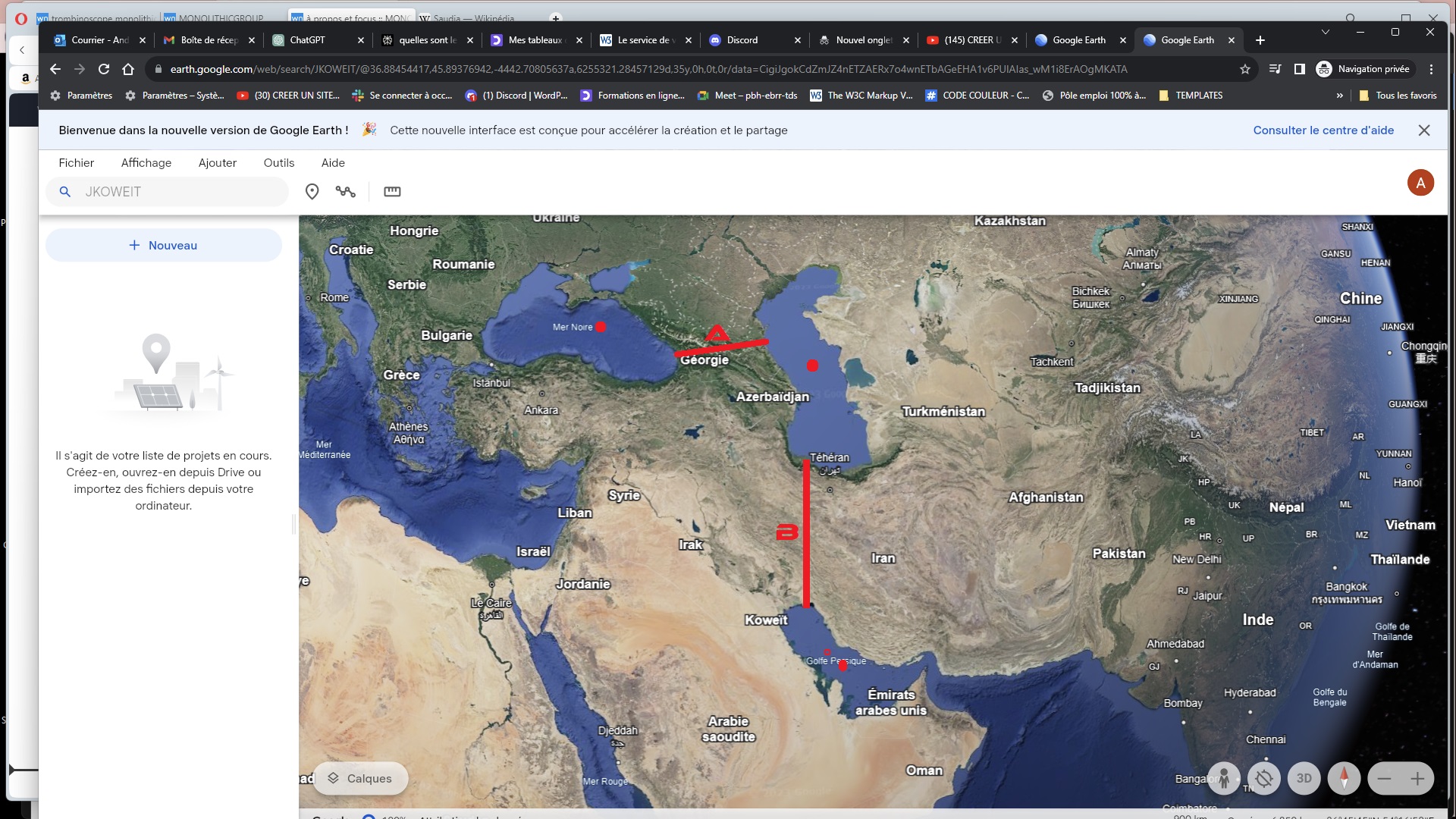Click the Mer Noire label

pos(573,328)
